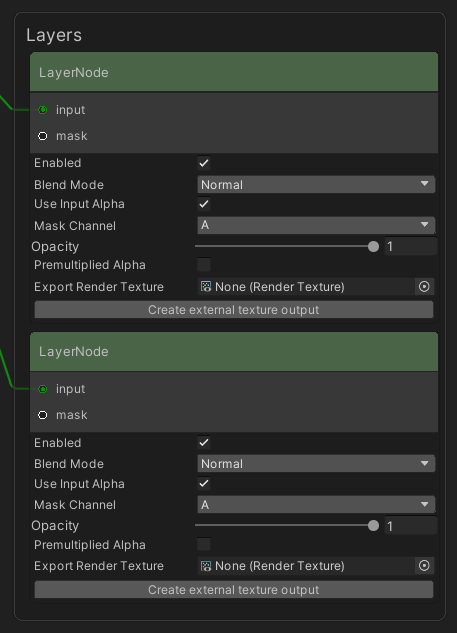Click the Layers group title
The height and width of the screenshot is (633, 457).
54,35
